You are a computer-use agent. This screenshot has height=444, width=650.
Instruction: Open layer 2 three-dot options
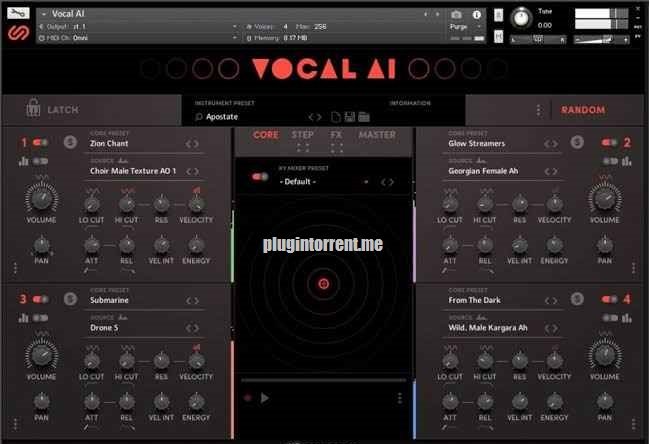633,268
